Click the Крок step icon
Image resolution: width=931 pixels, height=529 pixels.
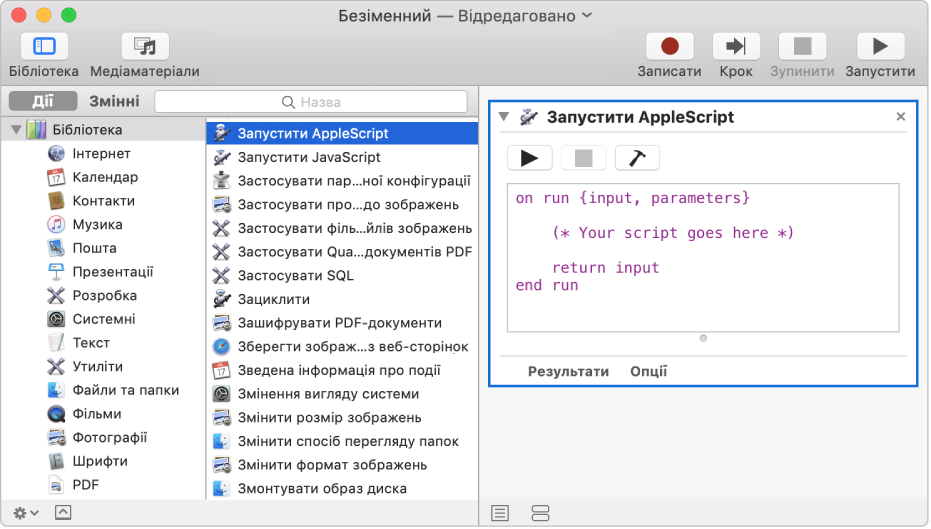(x=736, y=46)
